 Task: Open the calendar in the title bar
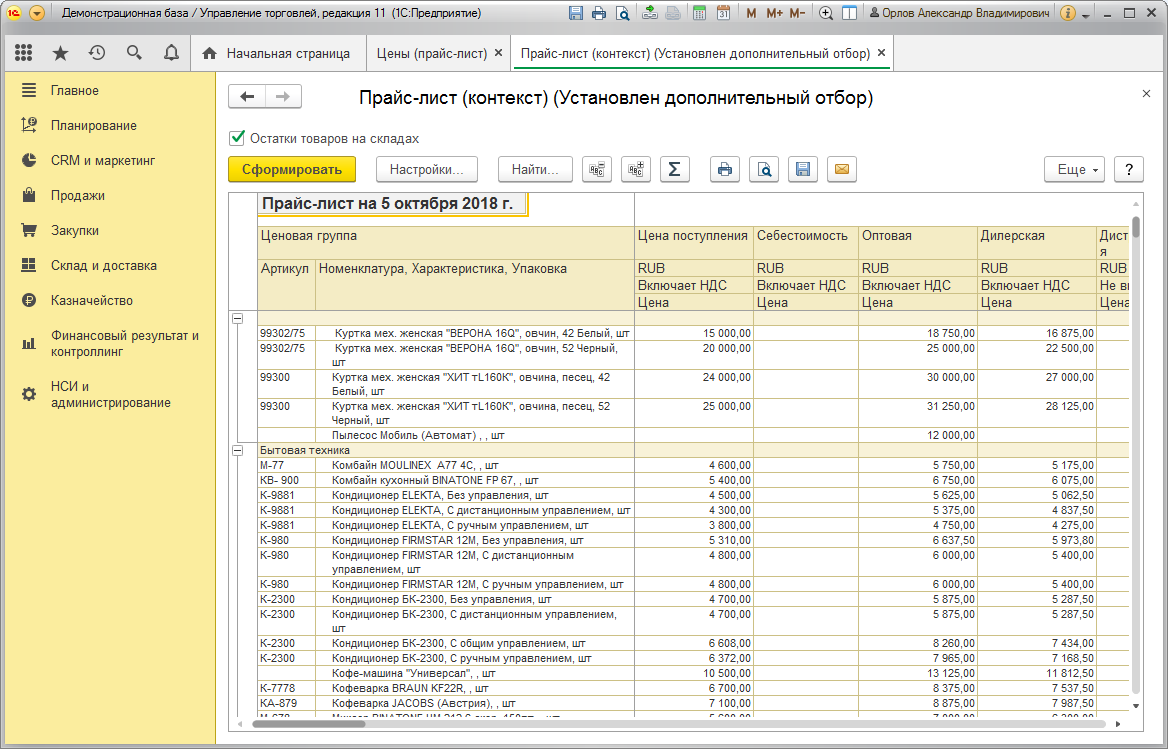[723, 13]
